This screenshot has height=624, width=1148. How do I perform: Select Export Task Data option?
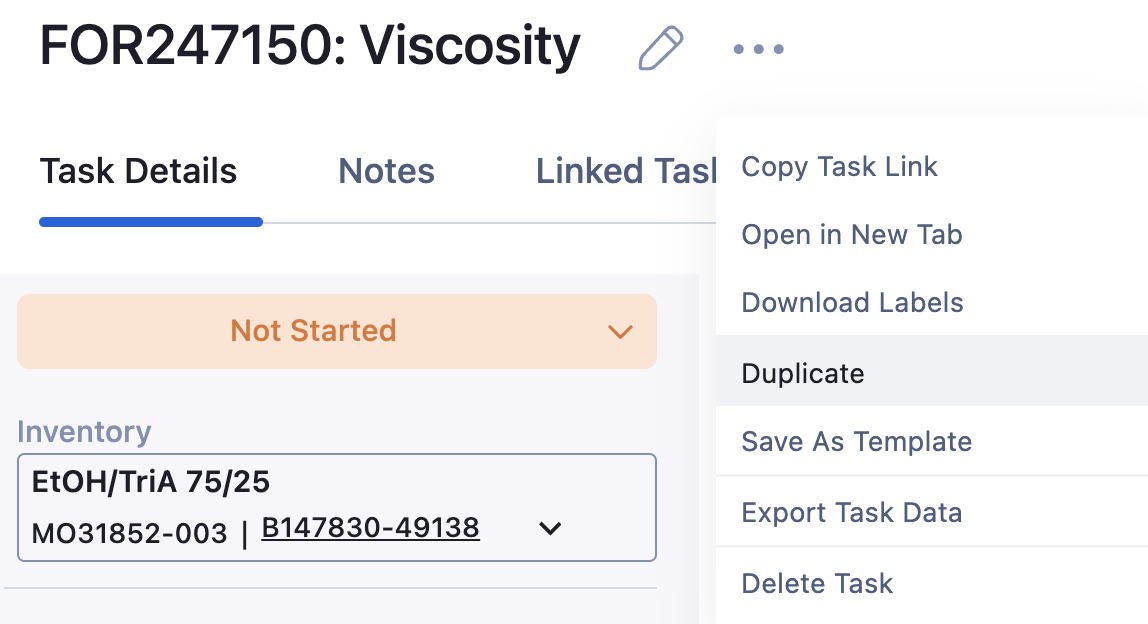851,513
